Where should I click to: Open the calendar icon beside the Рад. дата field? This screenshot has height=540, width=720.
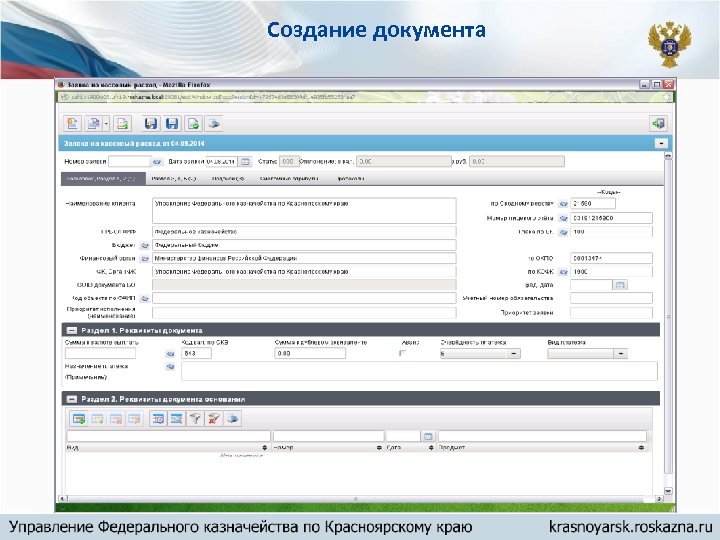[x=620, y=285]
